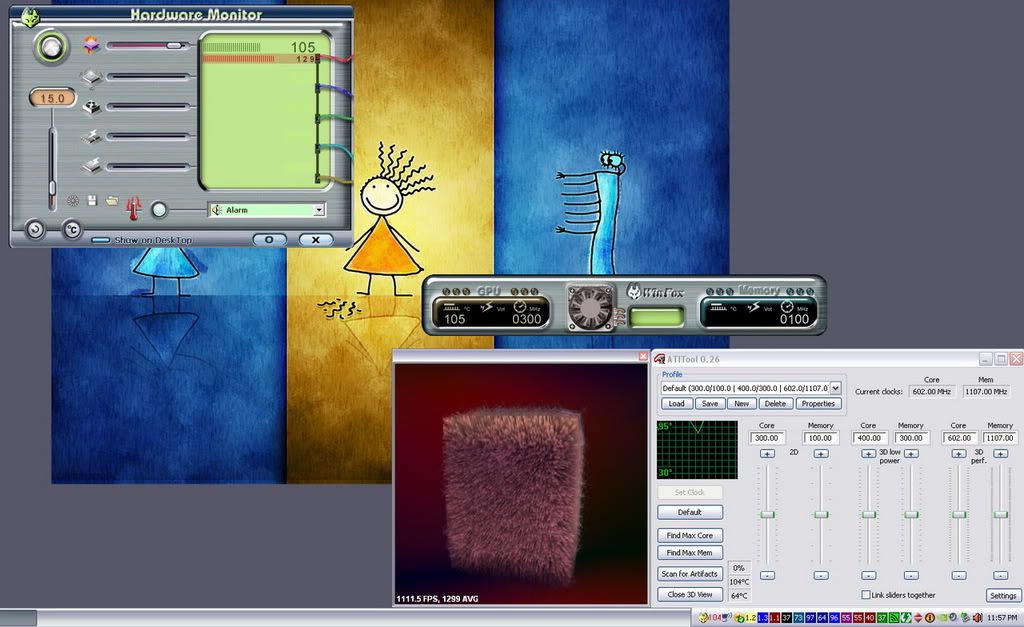Image resolution: width=1024 pixels, height=627 pixels.
Task: Click the profile Properties button
Action: point(818,404)
